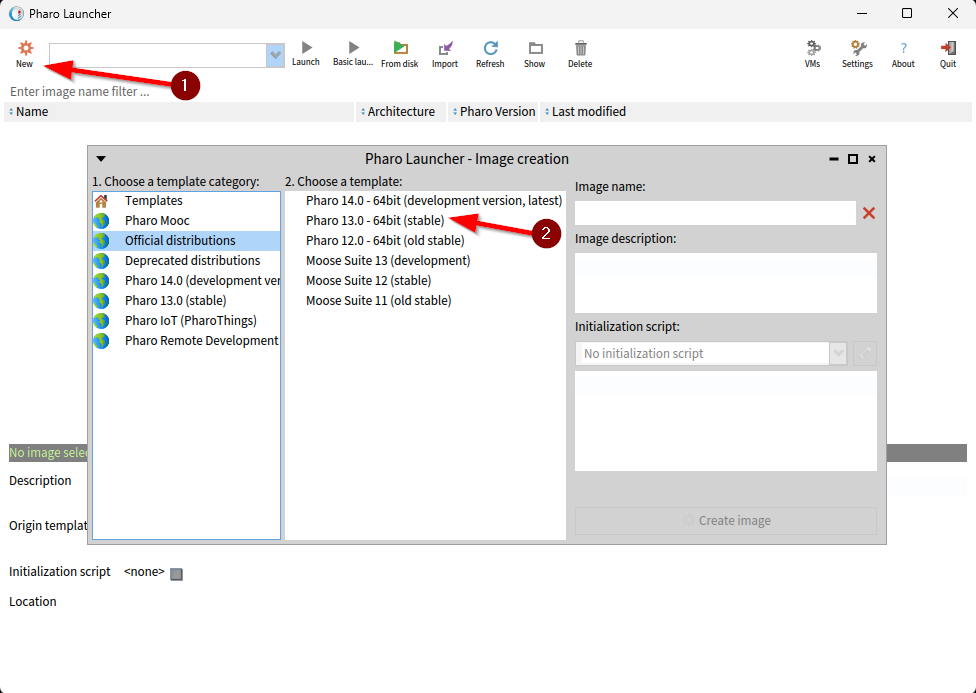The width and height of the screenshot is (976, 693).
Task: Click the Quit toolbar icon
Action: [948, 48]
